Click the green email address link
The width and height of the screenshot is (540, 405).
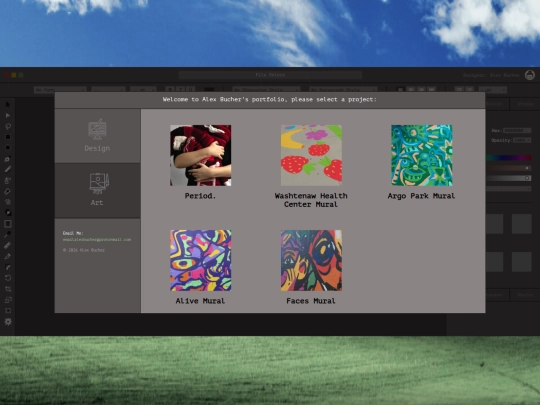coord(97,240)
